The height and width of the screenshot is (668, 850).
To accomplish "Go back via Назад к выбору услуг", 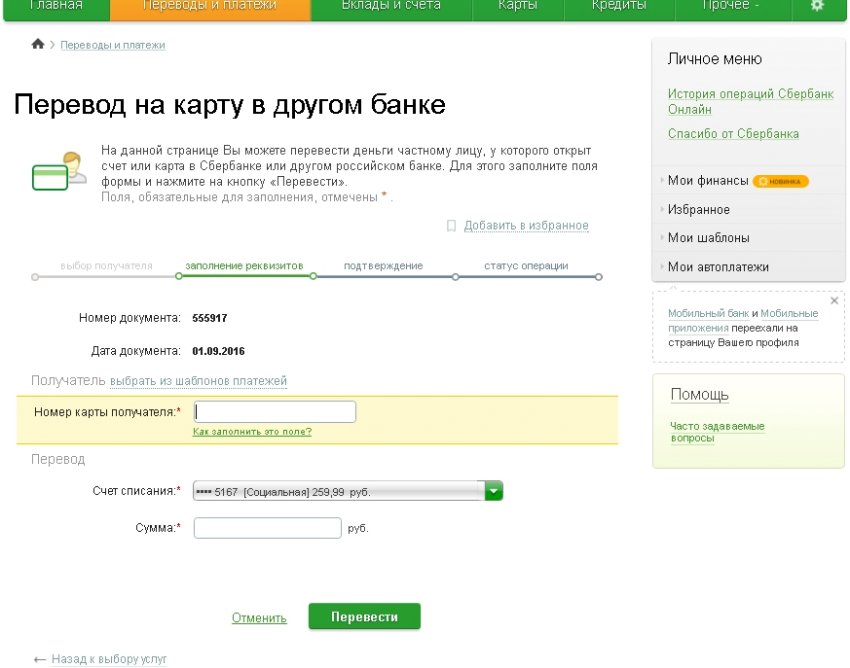I will point(109,660).
